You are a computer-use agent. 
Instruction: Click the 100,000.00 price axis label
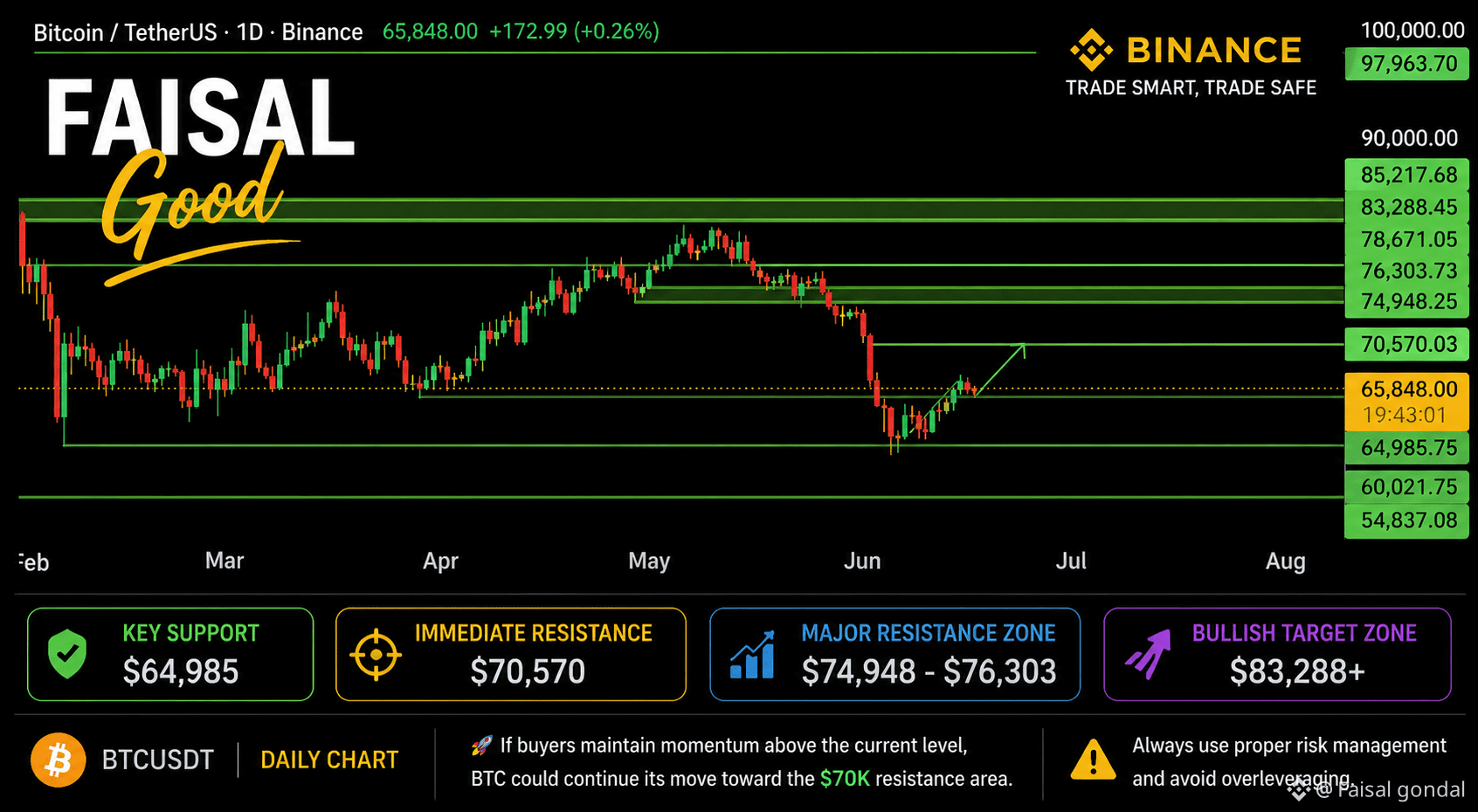point(1412,31)
